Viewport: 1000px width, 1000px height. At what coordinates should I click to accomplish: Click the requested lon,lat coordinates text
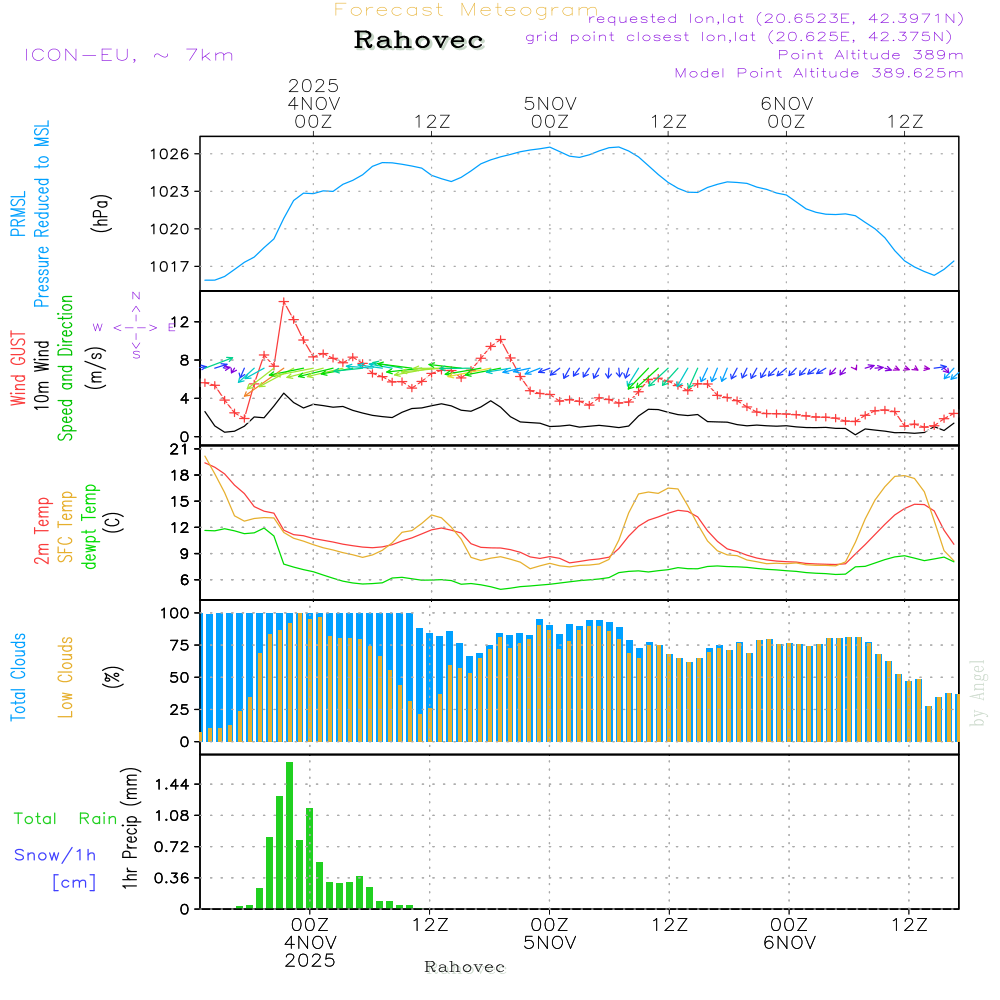tap(775, 18)
